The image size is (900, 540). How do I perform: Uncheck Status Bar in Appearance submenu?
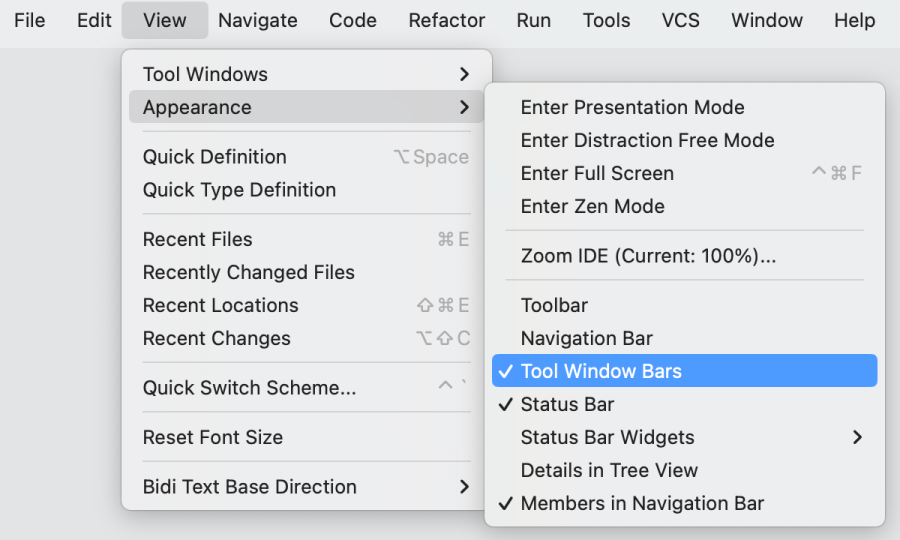pyautogui.click(x=567, y=404)
